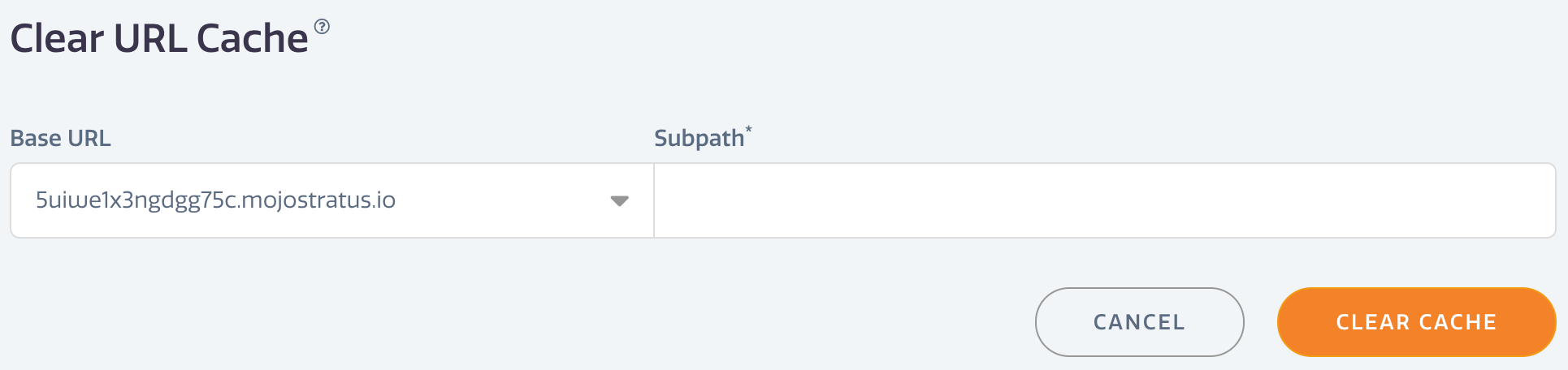
Task: Click the gray triangle in the Base URL selector
Action: click(619, 201)
